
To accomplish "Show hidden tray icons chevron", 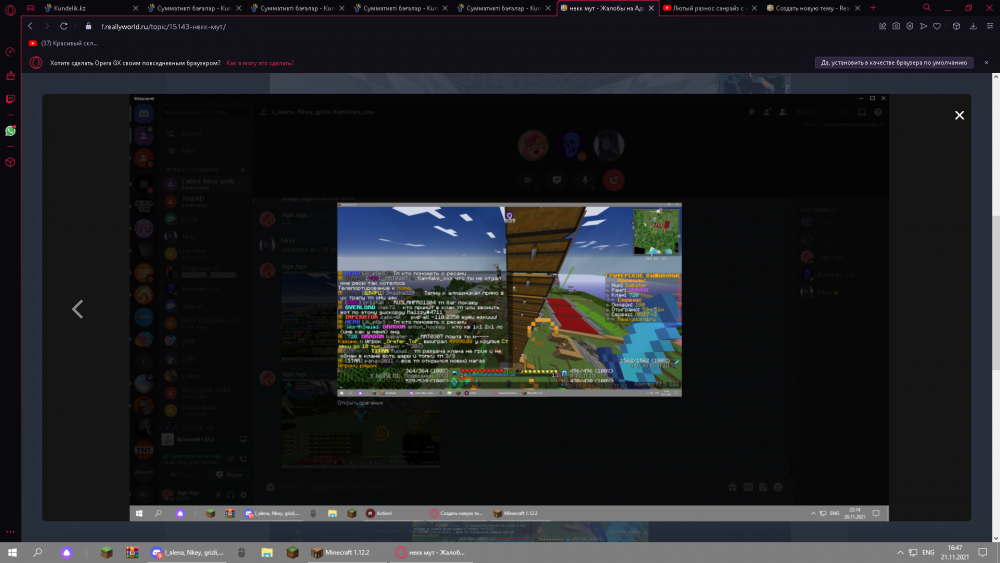I will (x=900, y=553).
